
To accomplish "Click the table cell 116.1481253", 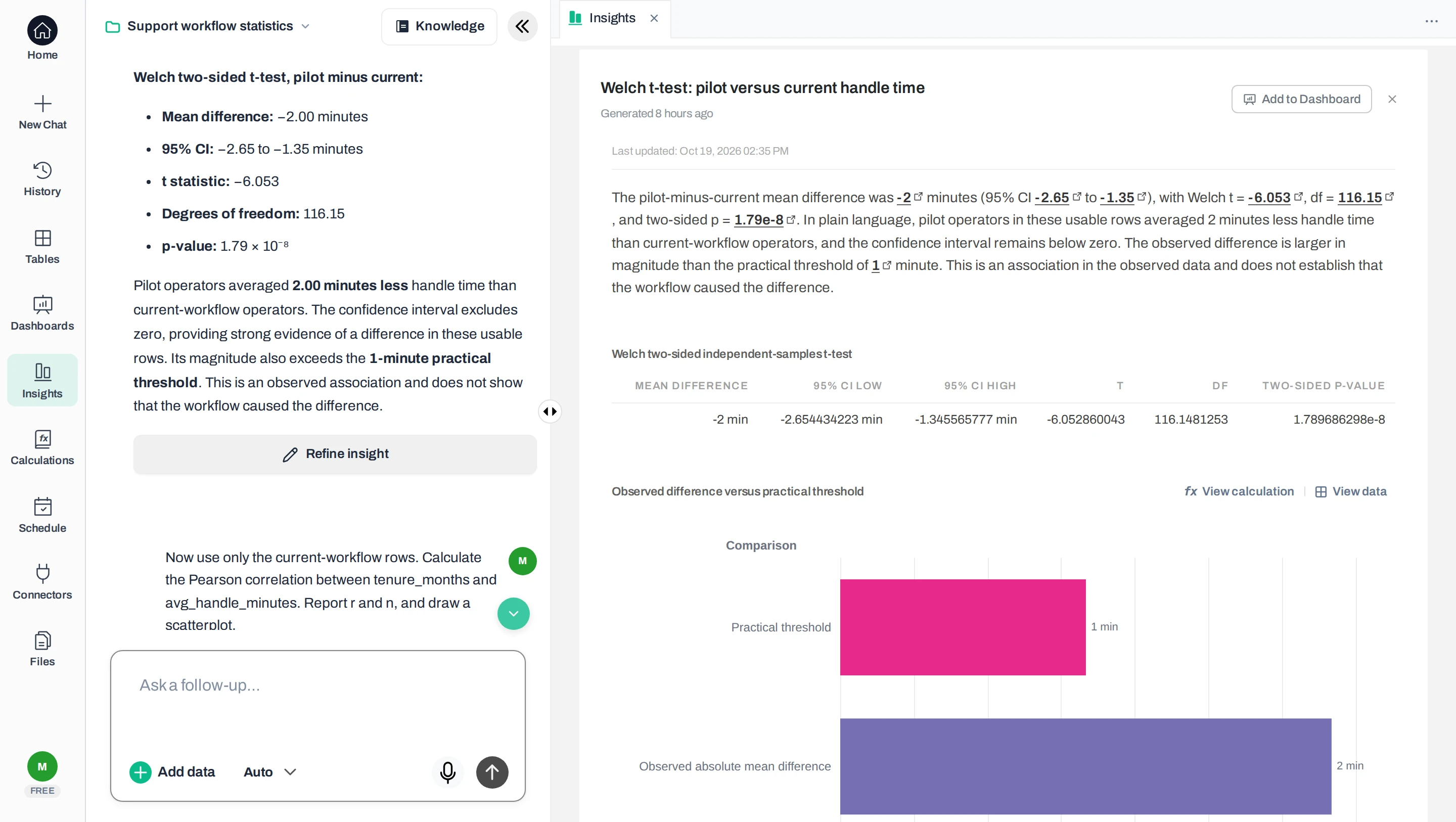I will click(x=1191, y=420).
